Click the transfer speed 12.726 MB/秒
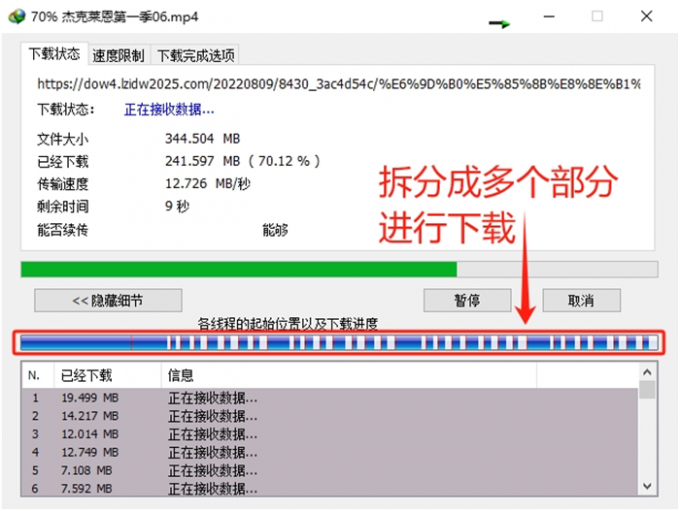The width and height of the screenshot is (680, 511). tap(208, 183)
